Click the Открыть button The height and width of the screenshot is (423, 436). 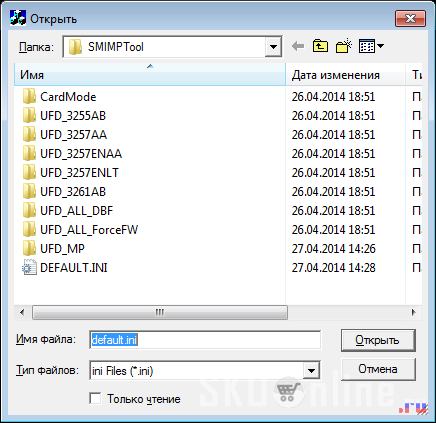[x=378, y=340]
